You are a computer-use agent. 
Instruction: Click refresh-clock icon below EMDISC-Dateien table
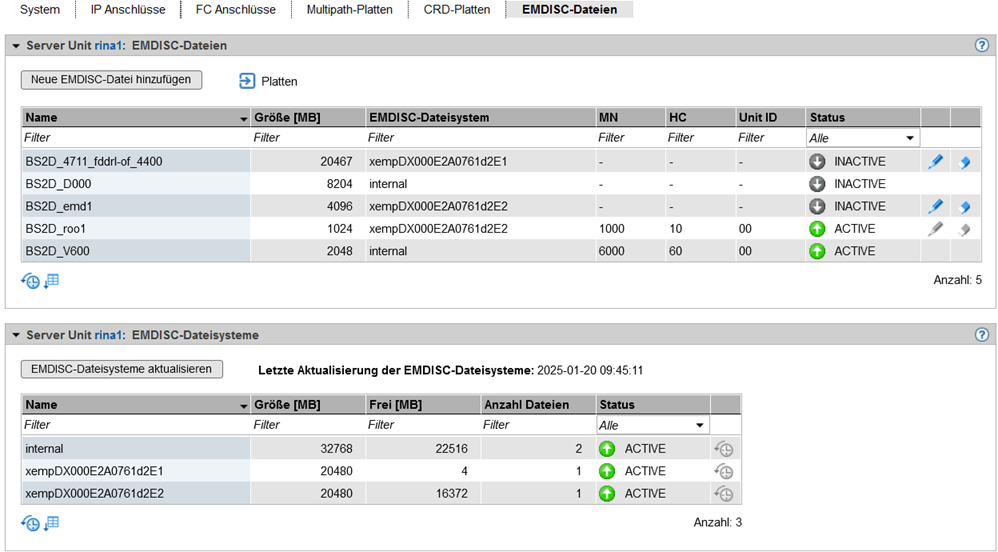tap(30, 281)
